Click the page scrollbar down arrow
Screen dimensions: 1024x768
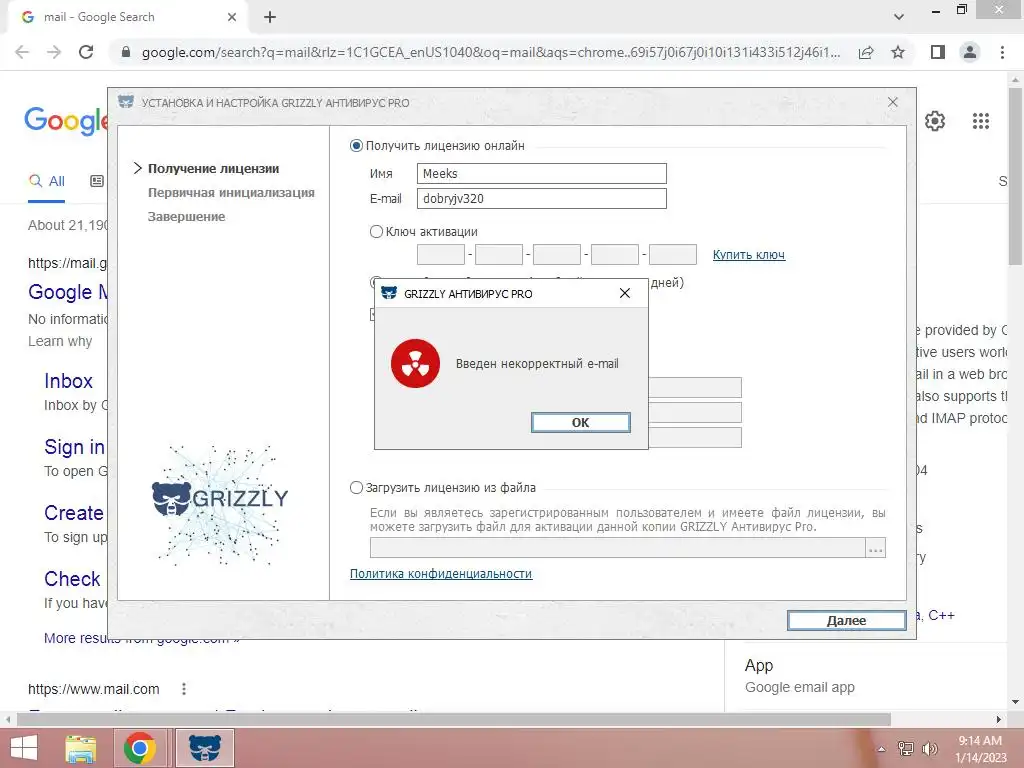tap(1015, 703)
